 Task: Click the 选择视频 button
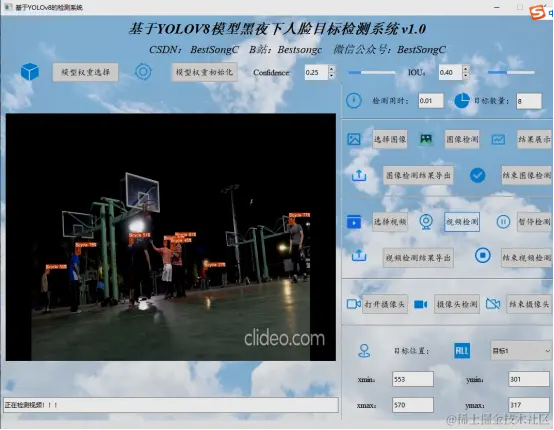[390, 222]
